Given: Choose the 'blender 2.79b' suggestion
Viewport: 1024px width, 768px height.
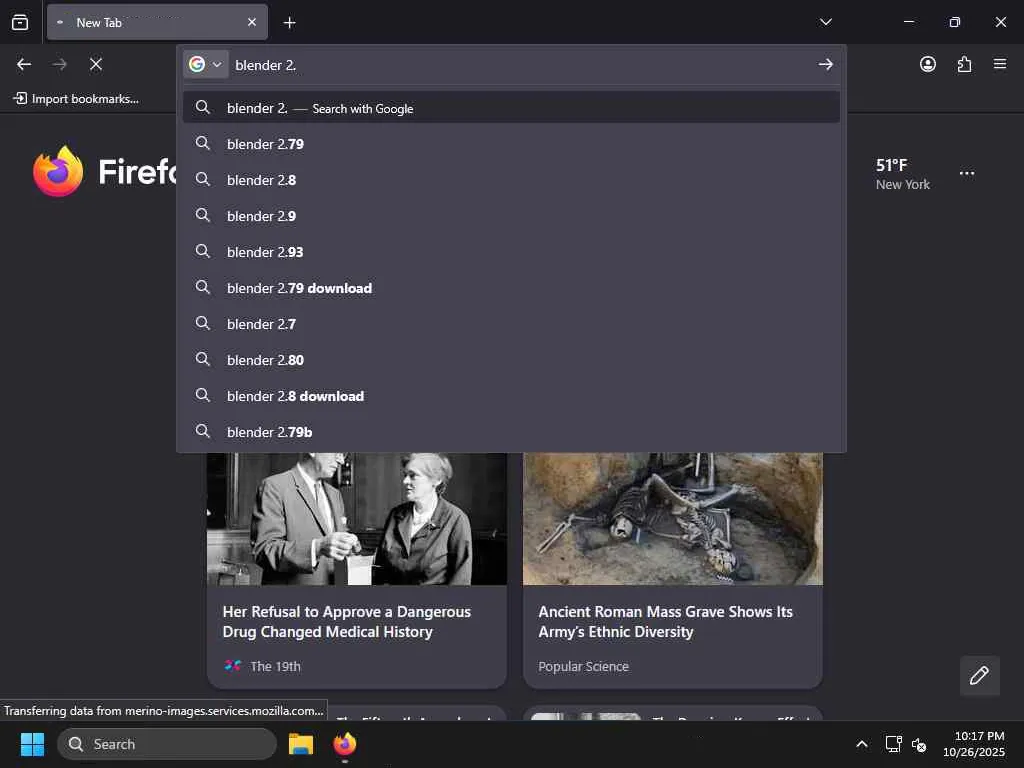Looking at the screenshot, I should tap(511, 432).
